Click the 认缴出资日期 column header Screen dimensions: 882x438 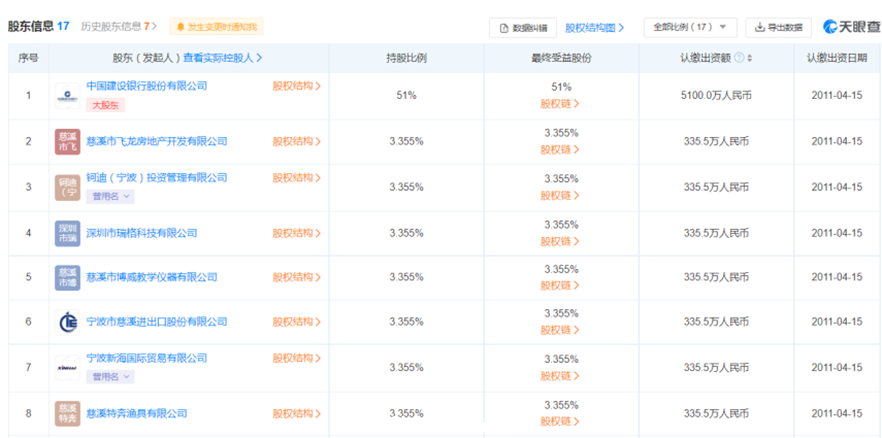(837, 58)
